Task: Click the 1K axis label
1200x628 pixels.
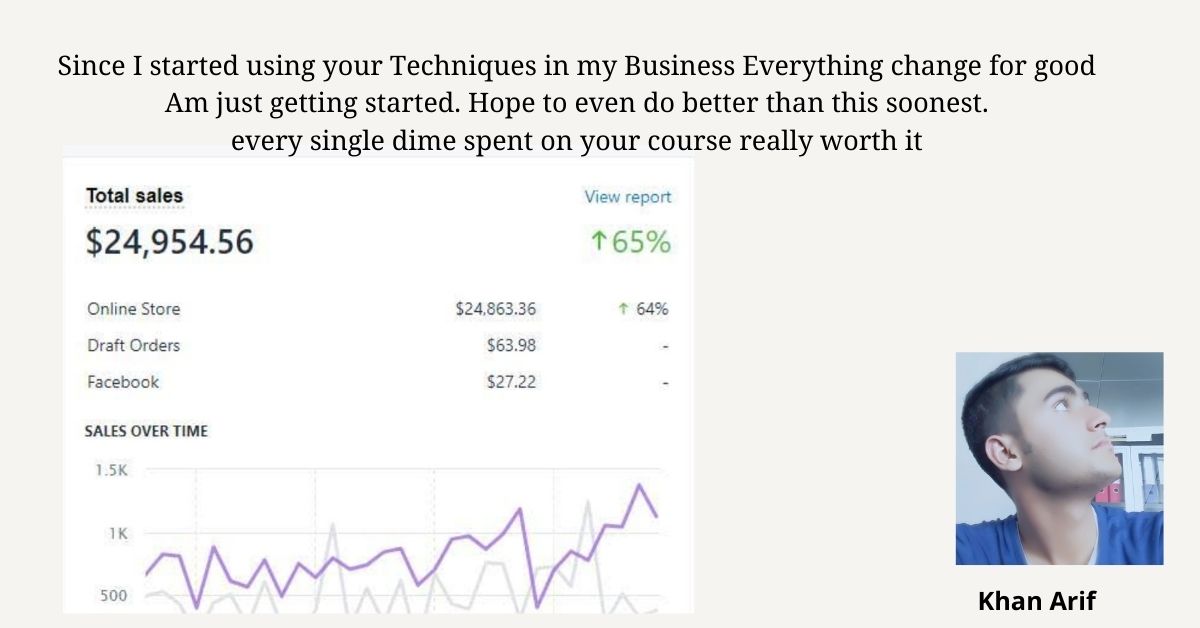Action: 118,533
